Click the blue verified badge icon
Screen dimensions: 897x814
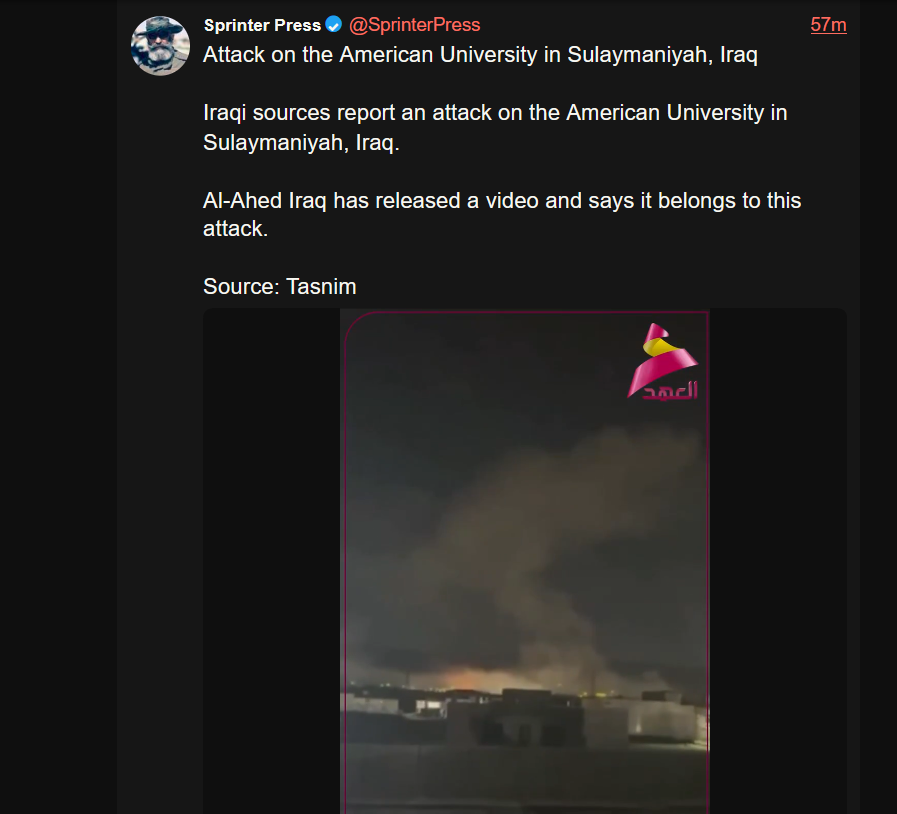[334, 25]
